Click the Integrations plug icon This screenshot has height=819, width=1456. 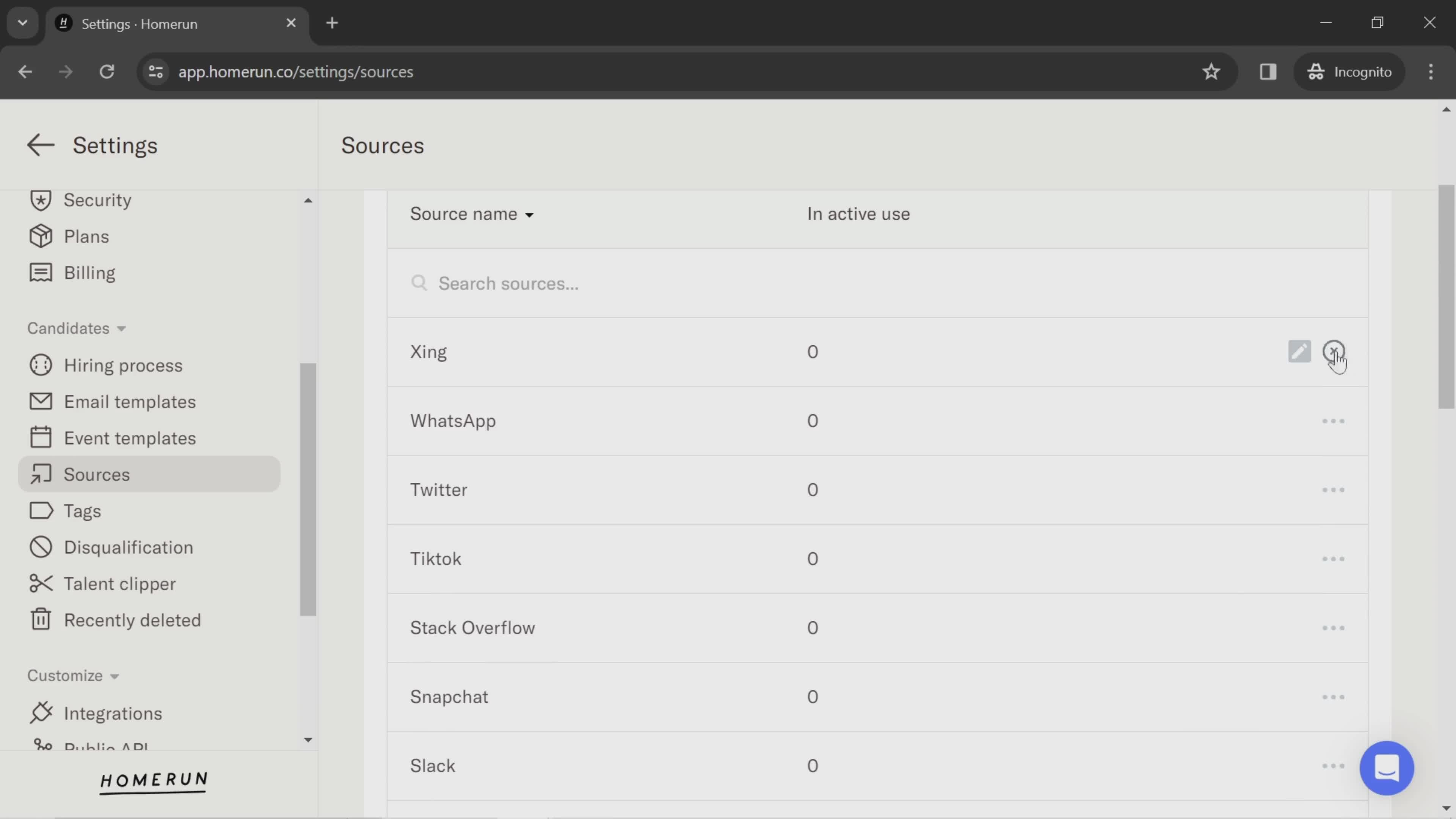41,713
